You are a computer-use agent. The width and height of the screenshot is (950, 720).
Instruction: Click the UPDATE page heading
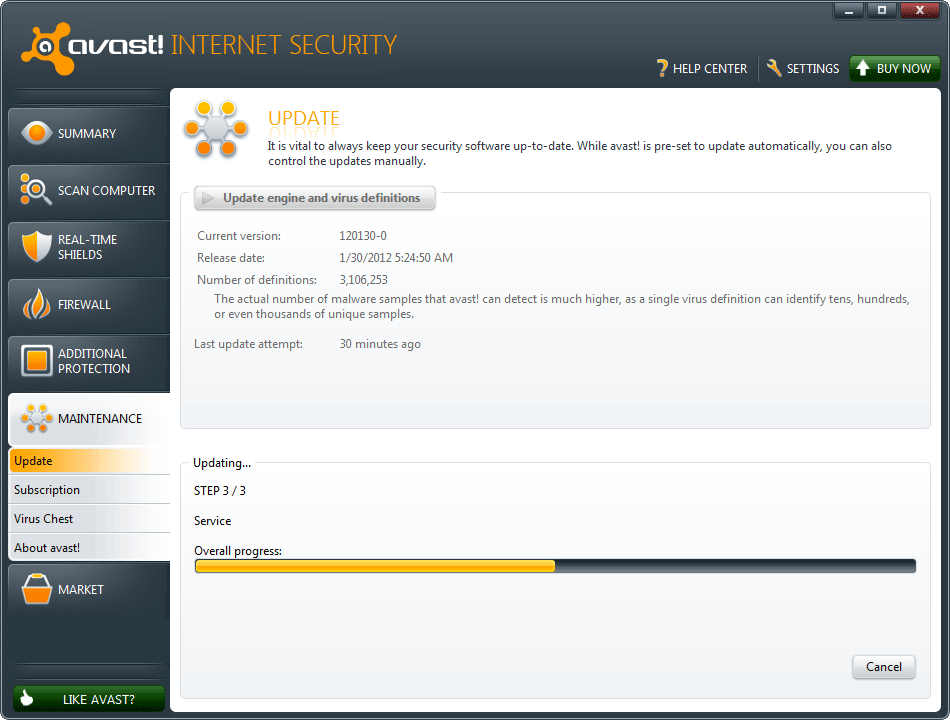(x=304, y=118)
